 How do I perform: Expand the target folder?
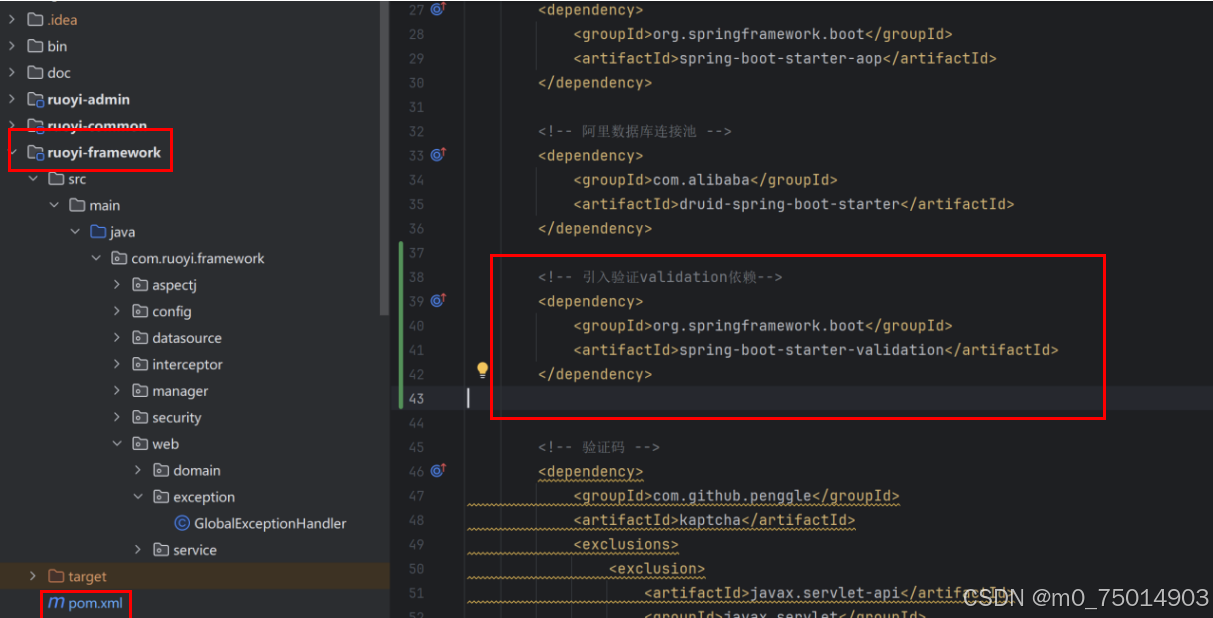(33, 575)
